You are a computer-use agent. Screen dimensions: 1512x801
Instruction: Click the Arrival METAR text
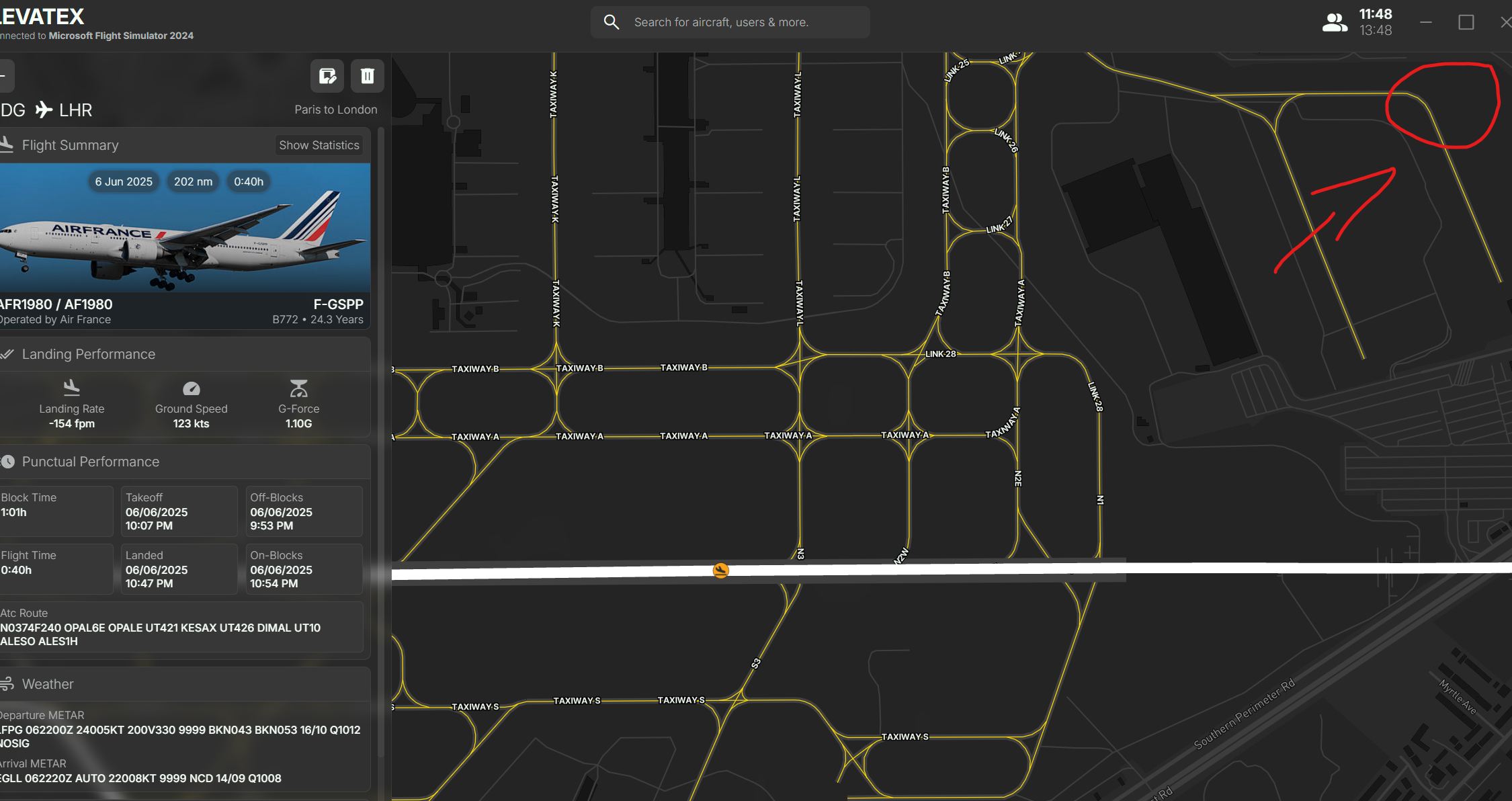coord(140,778)
